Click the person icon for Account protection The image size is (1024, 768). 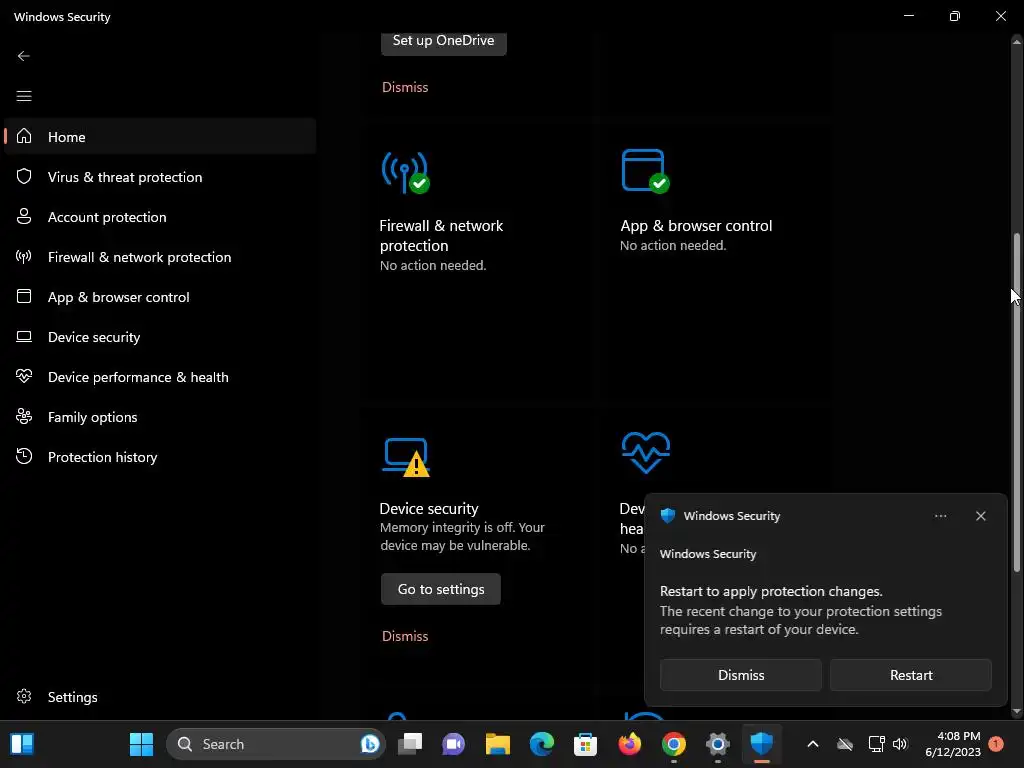click(24, 216)
